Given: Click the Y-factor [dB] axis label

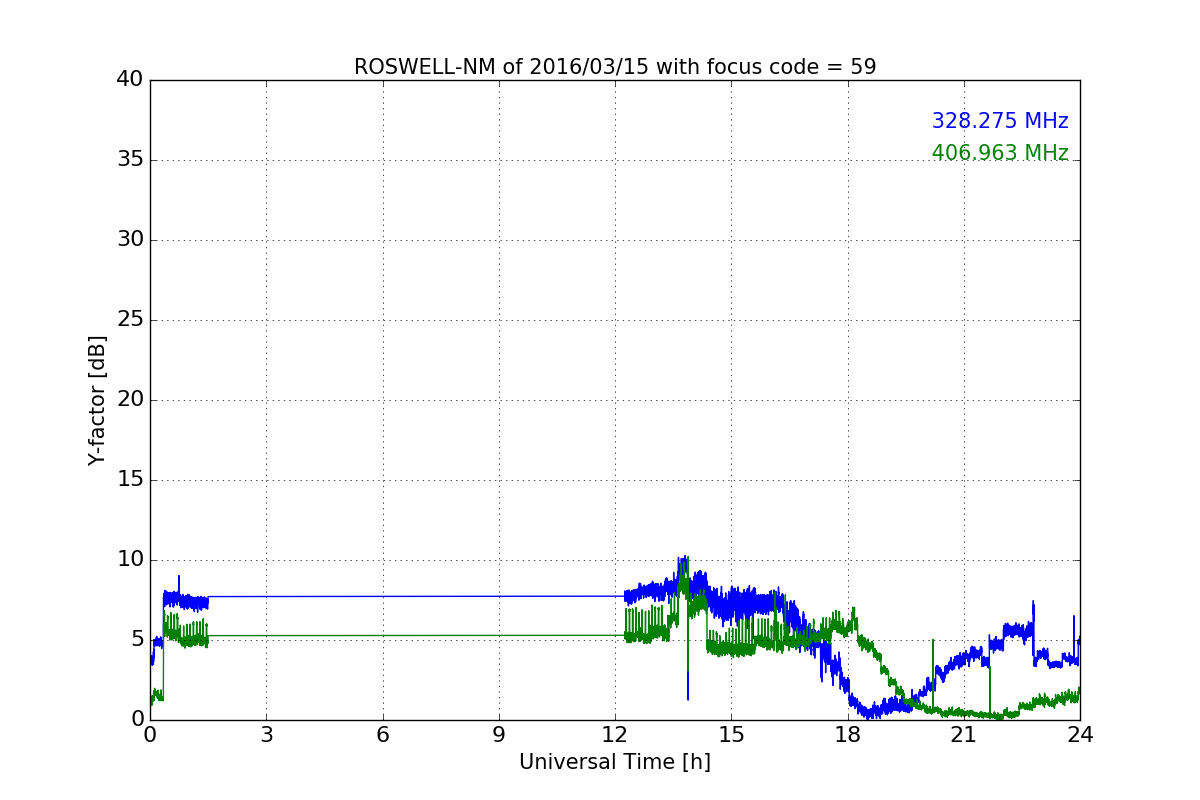Looking at the screenshot, I should tap(97, 400).
